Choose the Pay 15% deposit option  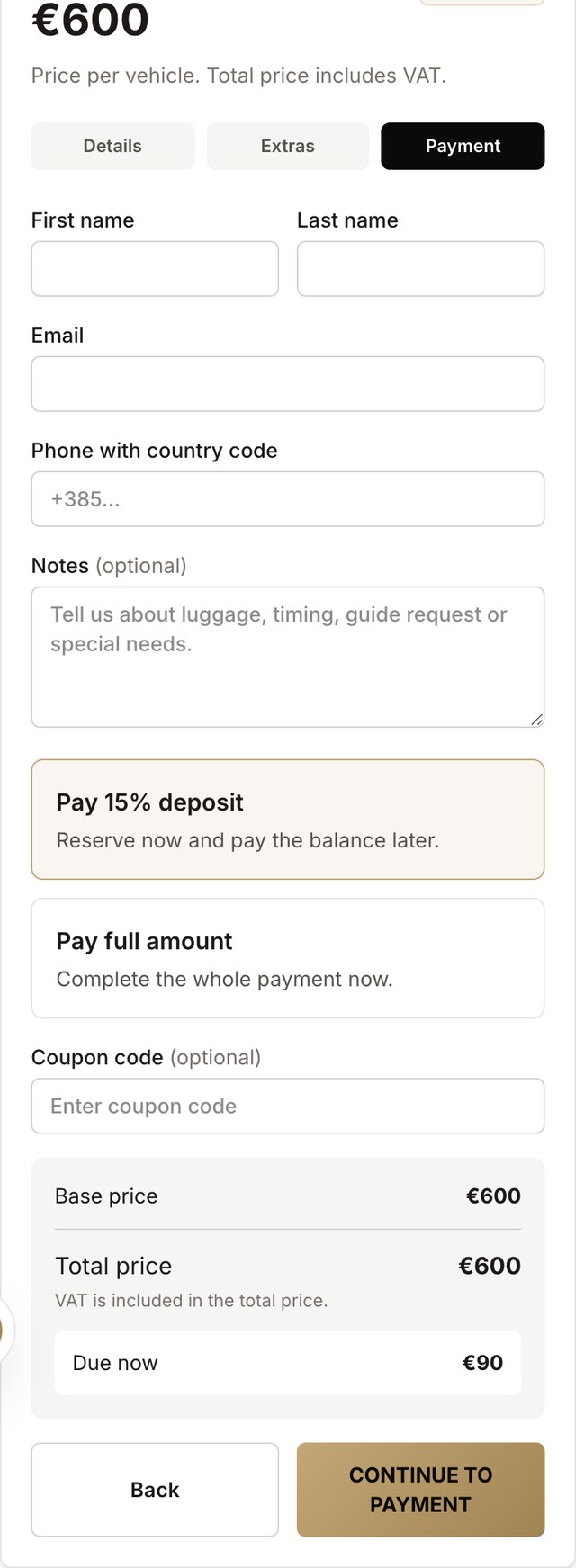(x=288, y=820)
